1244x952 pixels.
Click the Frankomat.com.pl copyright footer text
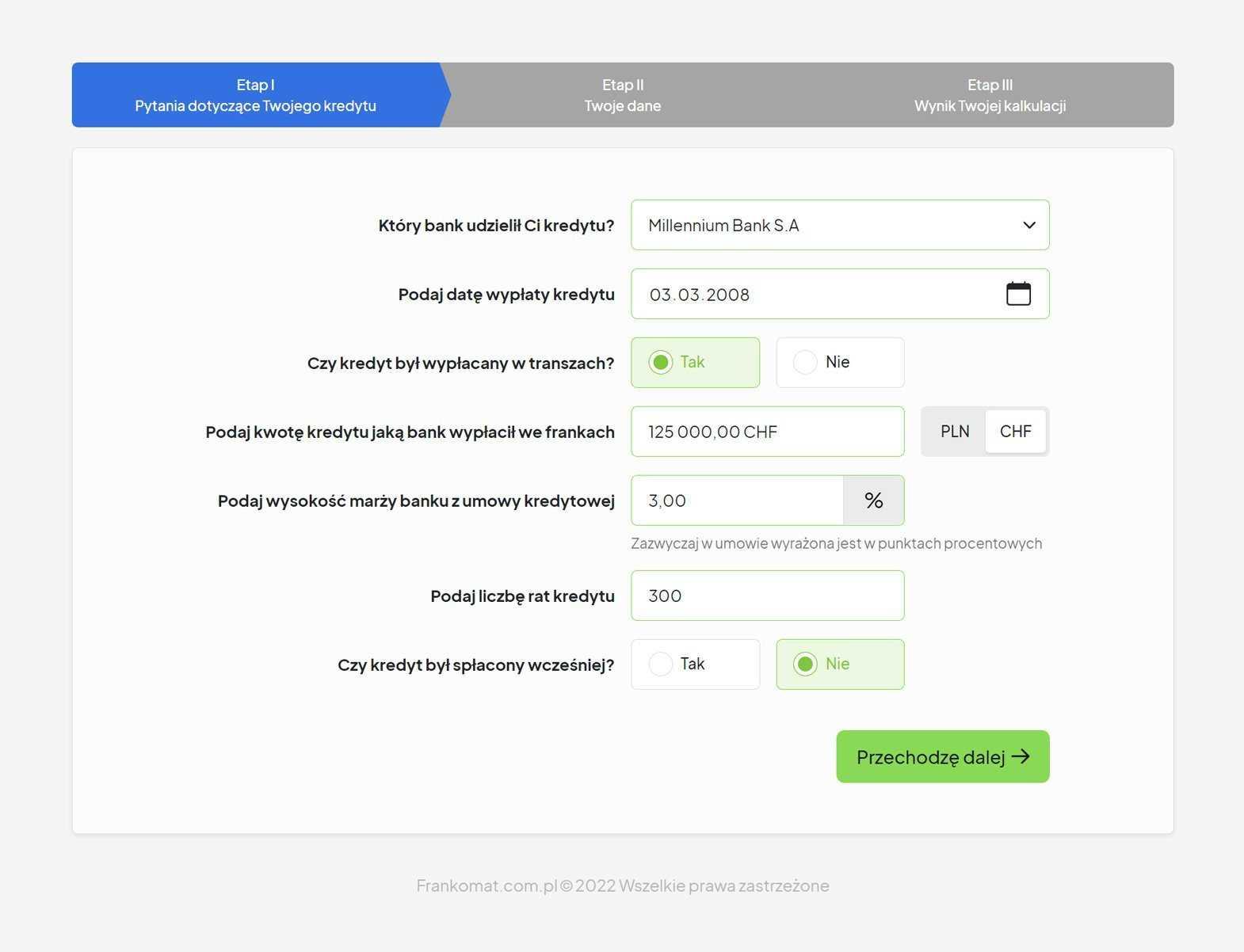pos(623,885)
